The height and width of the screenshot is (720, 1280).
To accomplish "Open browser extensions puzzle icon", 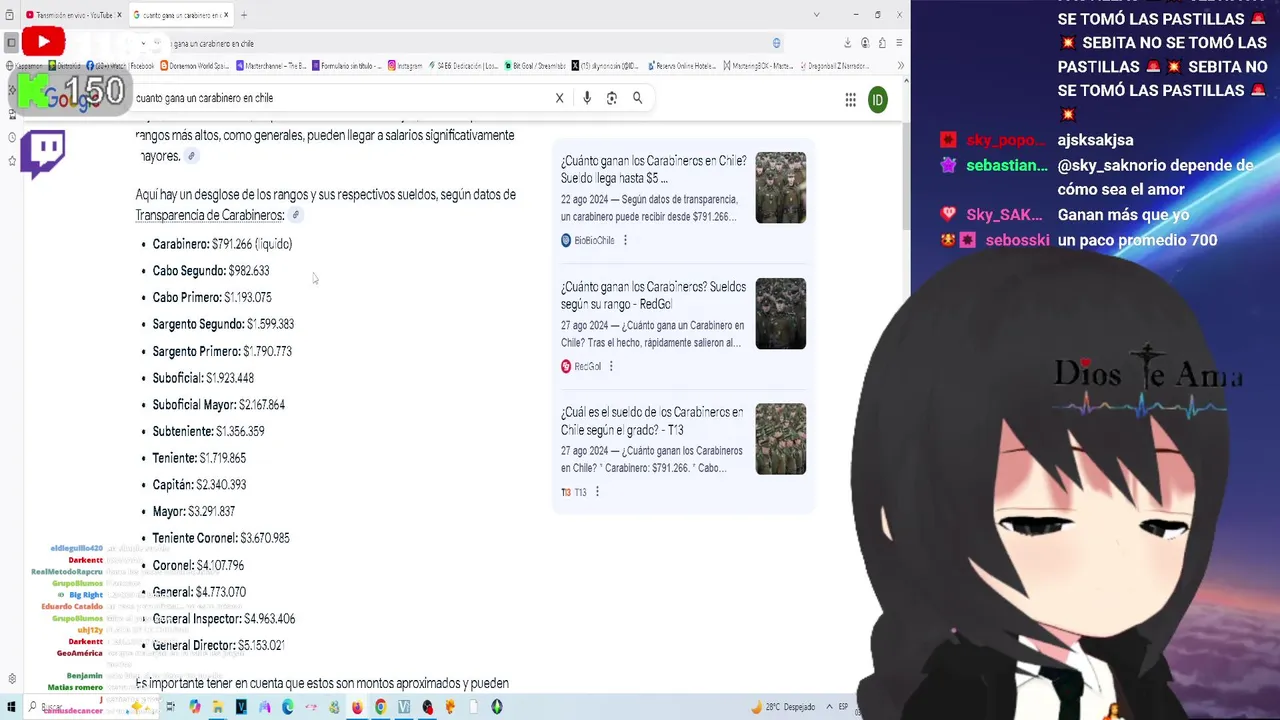I will (x=882, y=43).
